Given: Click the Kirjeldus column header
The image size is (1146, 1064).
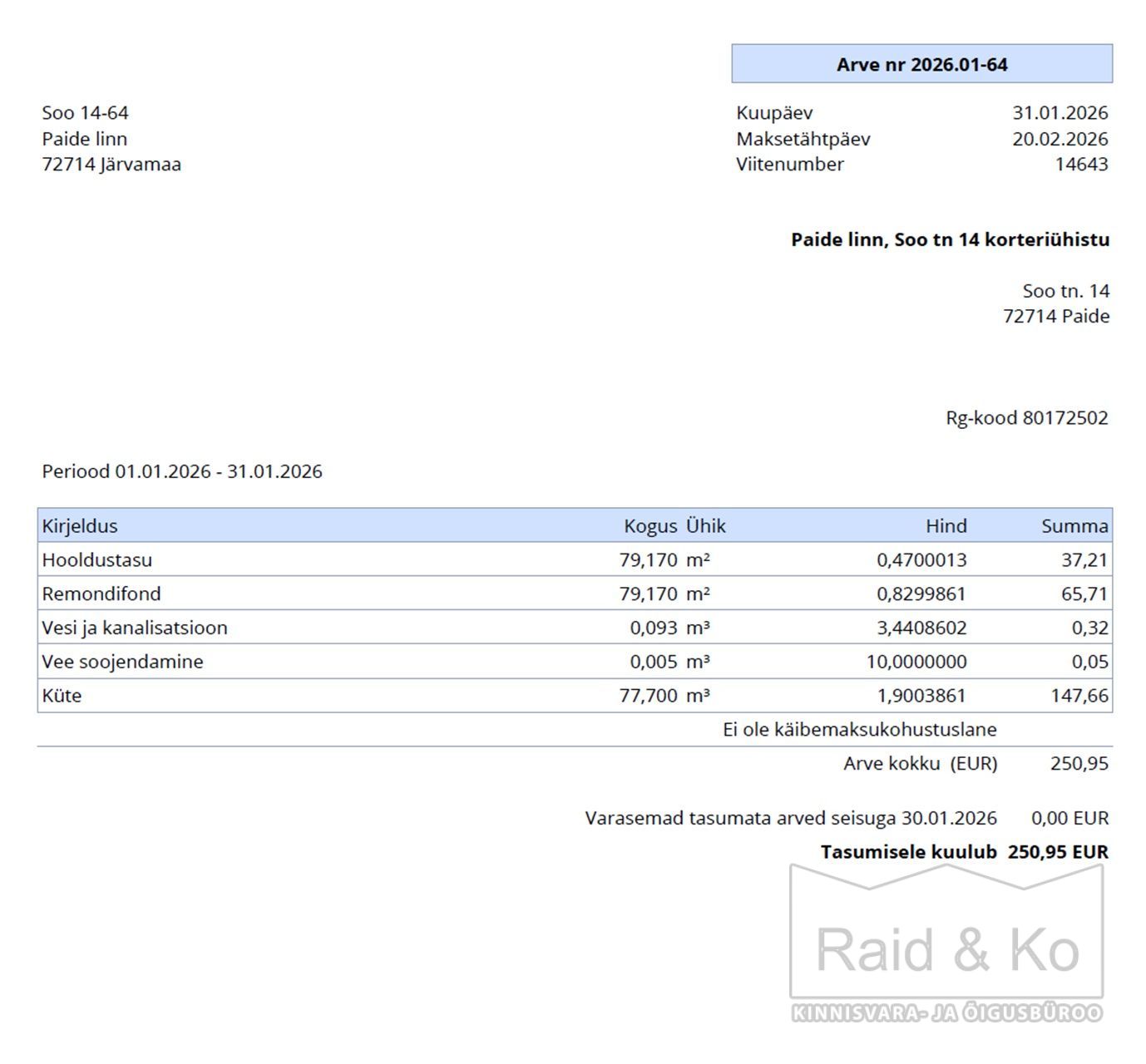Looking at the screenshot, I should click(80, 526).
